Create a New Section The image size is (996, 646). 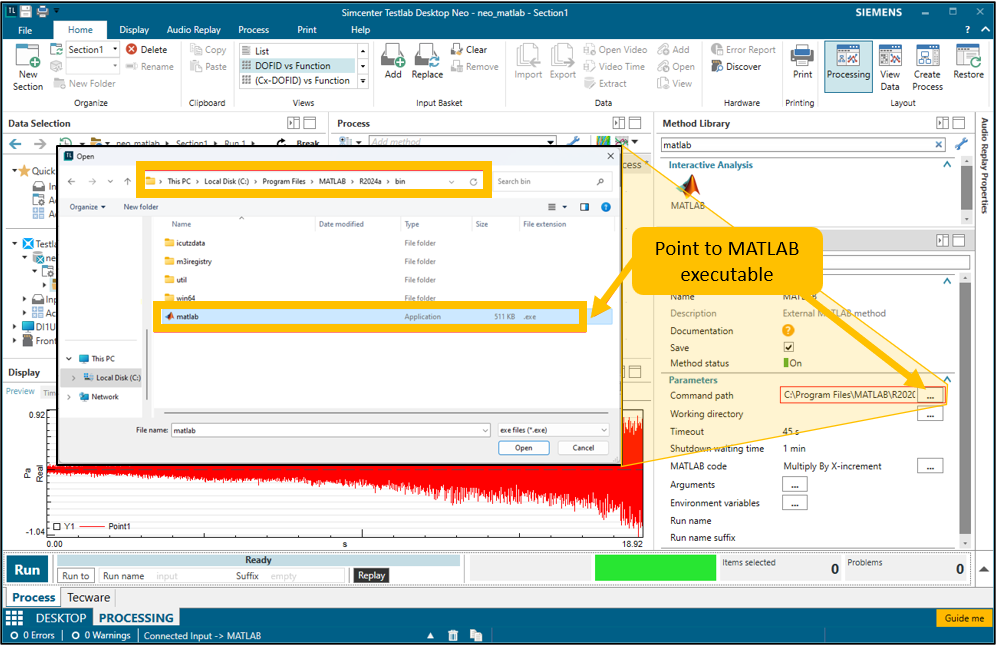pyautogui.click(x=28, y=67)
